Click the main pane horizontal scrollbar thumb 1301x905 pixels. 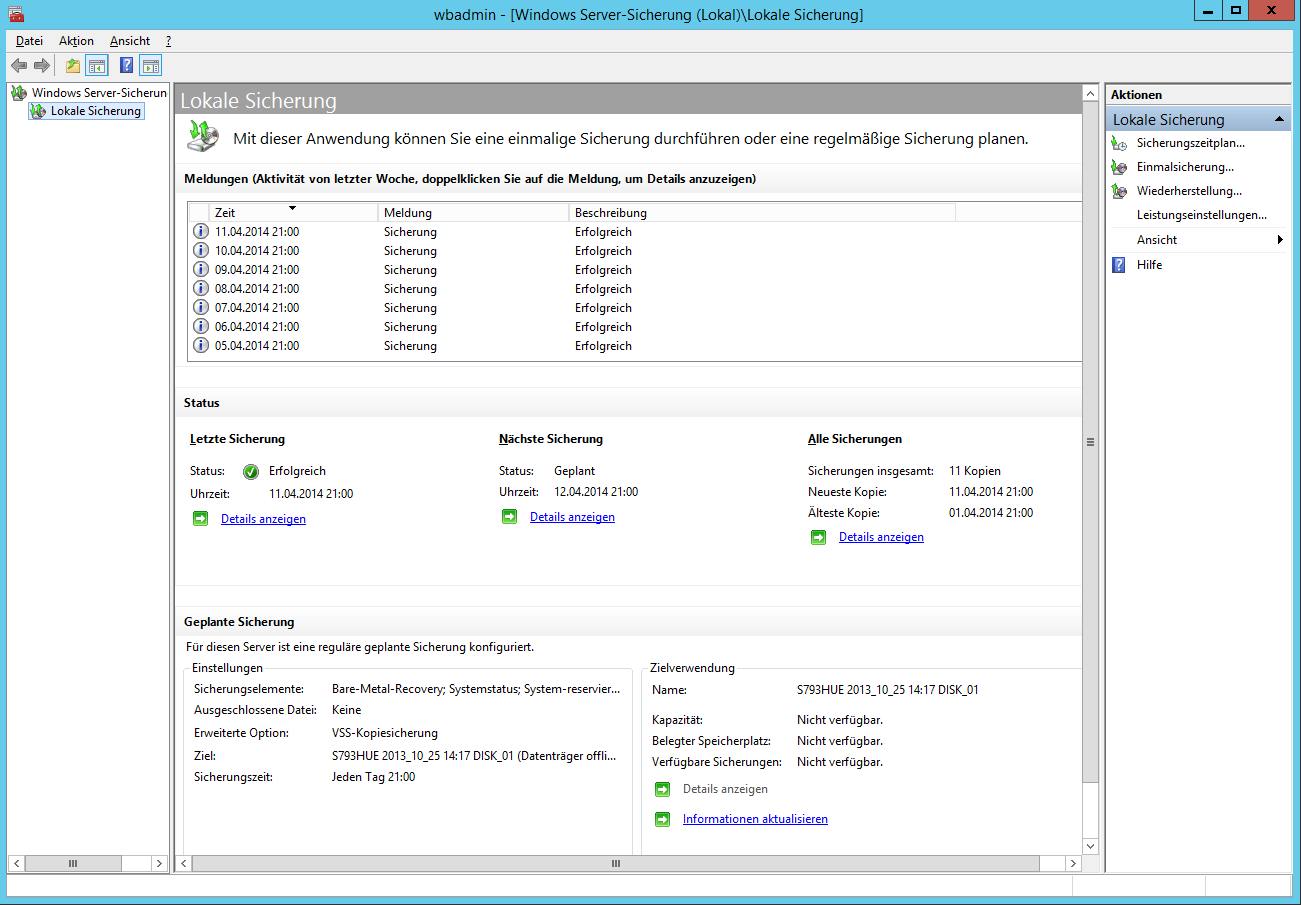(615, 863)
